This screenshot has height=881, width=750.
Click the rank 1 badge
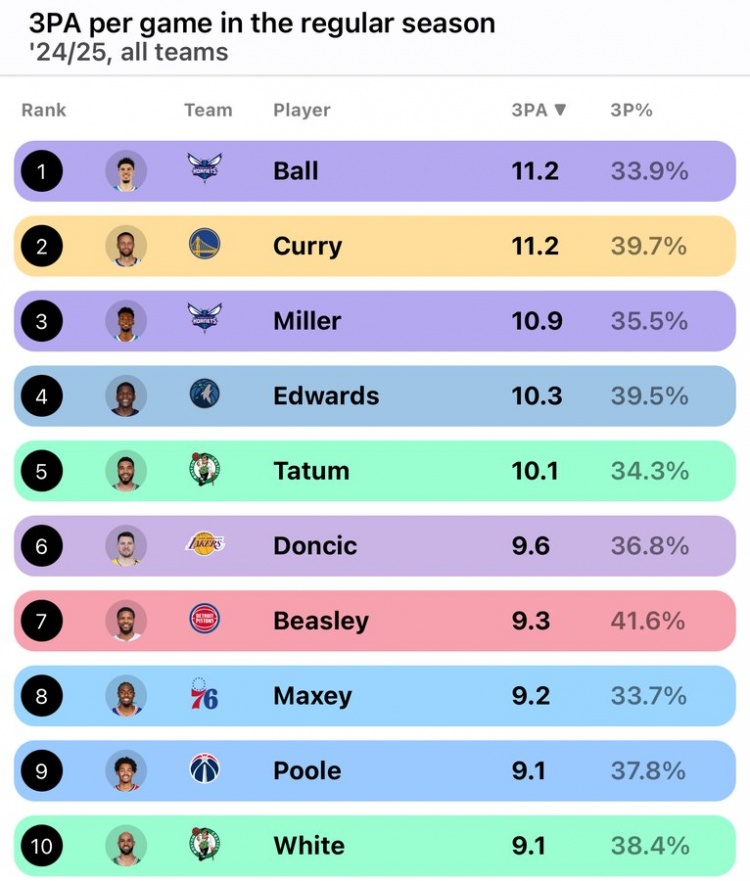pos(41,171)
